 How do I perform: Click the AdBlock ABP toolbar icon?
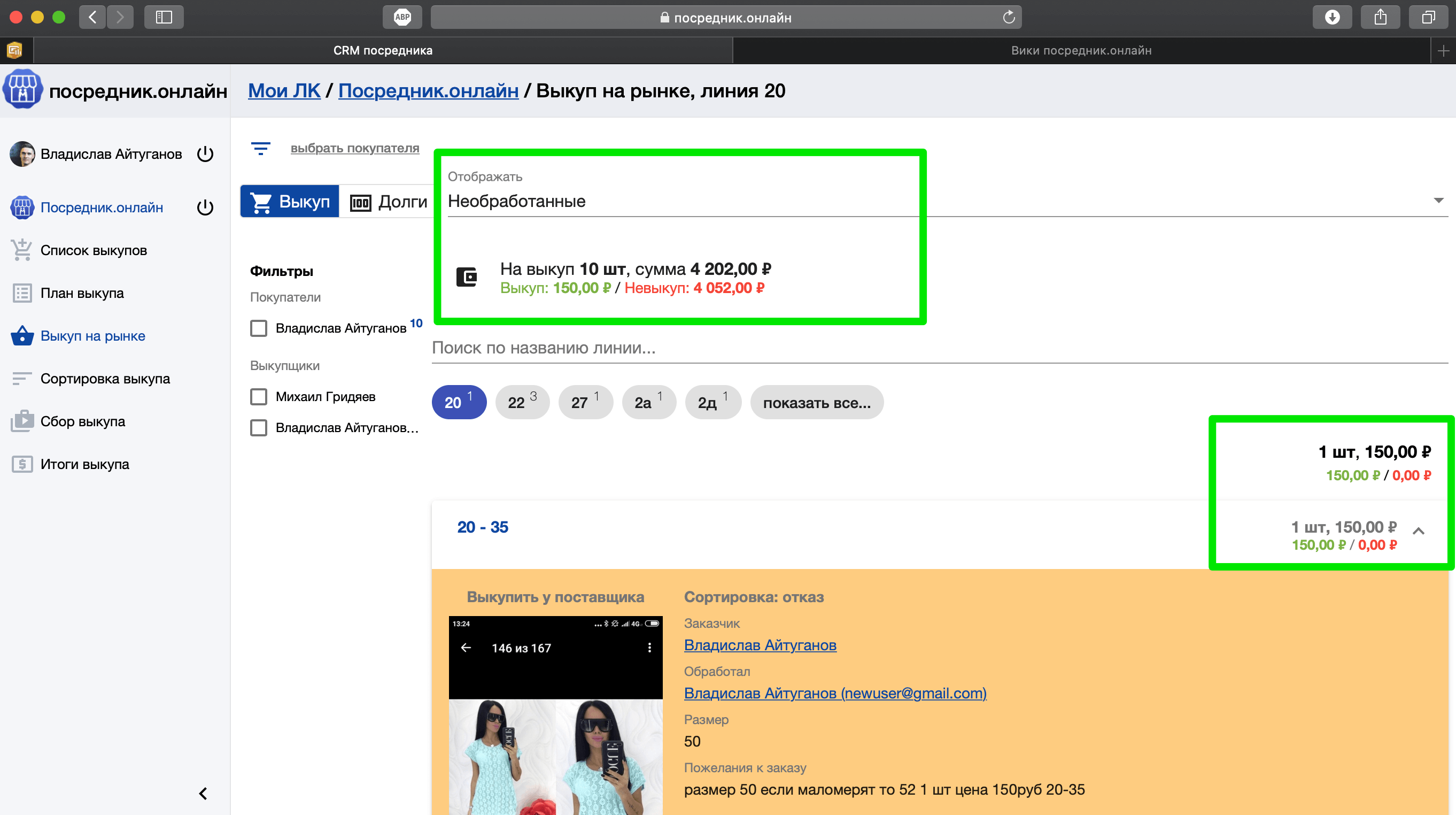pyautogui.click(x=402, y=17)
